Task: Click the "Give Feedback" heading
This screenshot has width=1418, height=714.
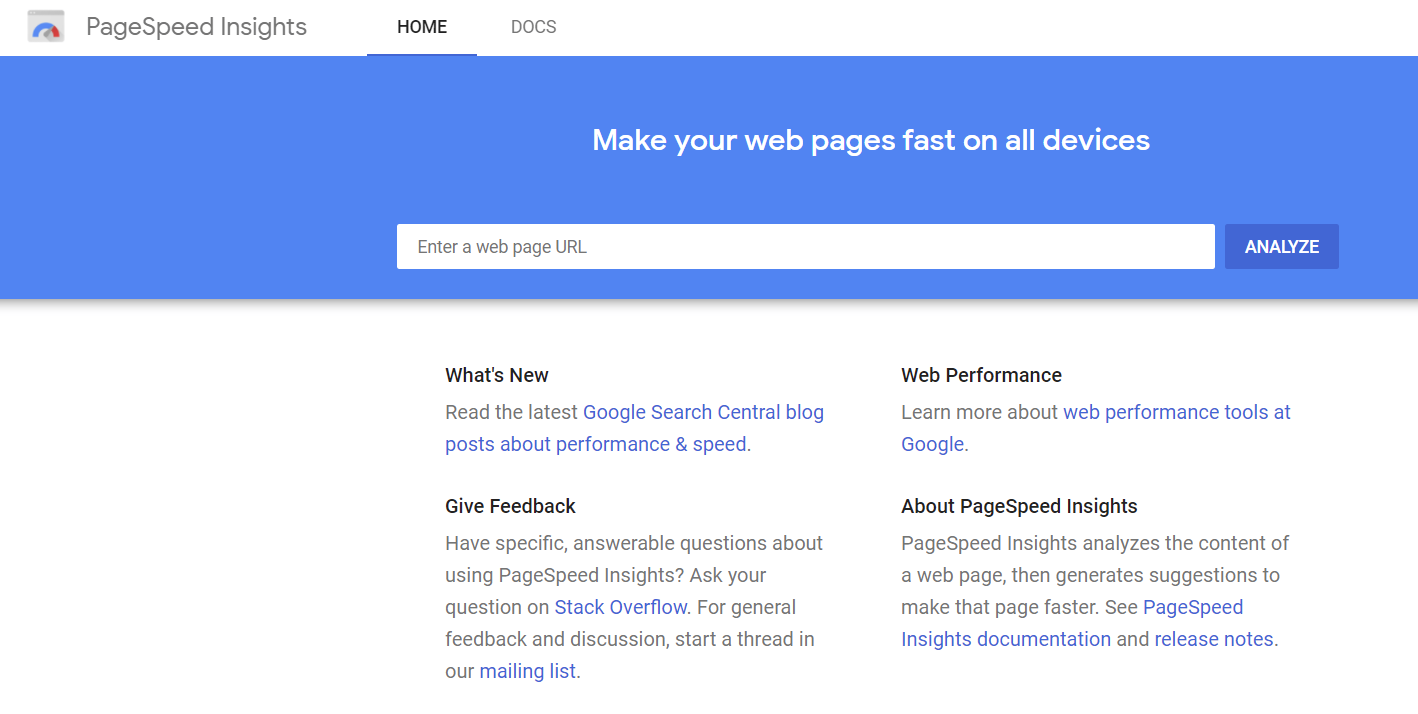Action: click(x=510, y=506)
